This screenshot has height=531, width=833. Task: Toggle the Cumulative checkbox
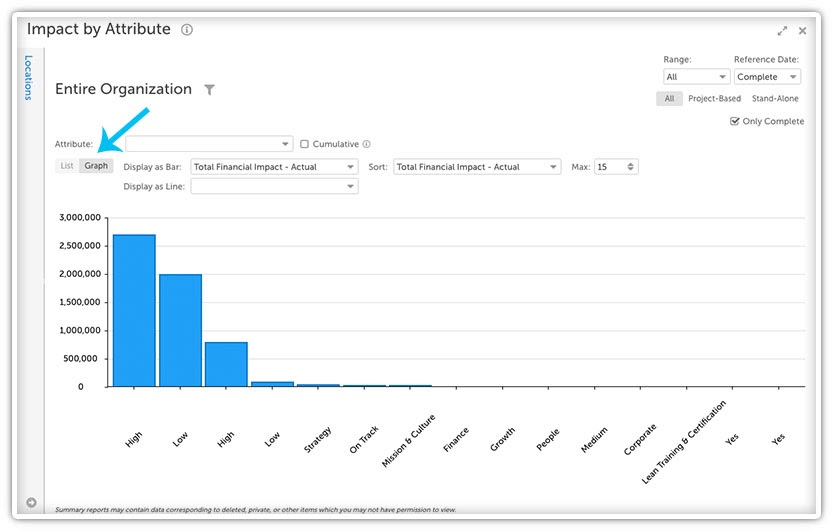point(304,144)
